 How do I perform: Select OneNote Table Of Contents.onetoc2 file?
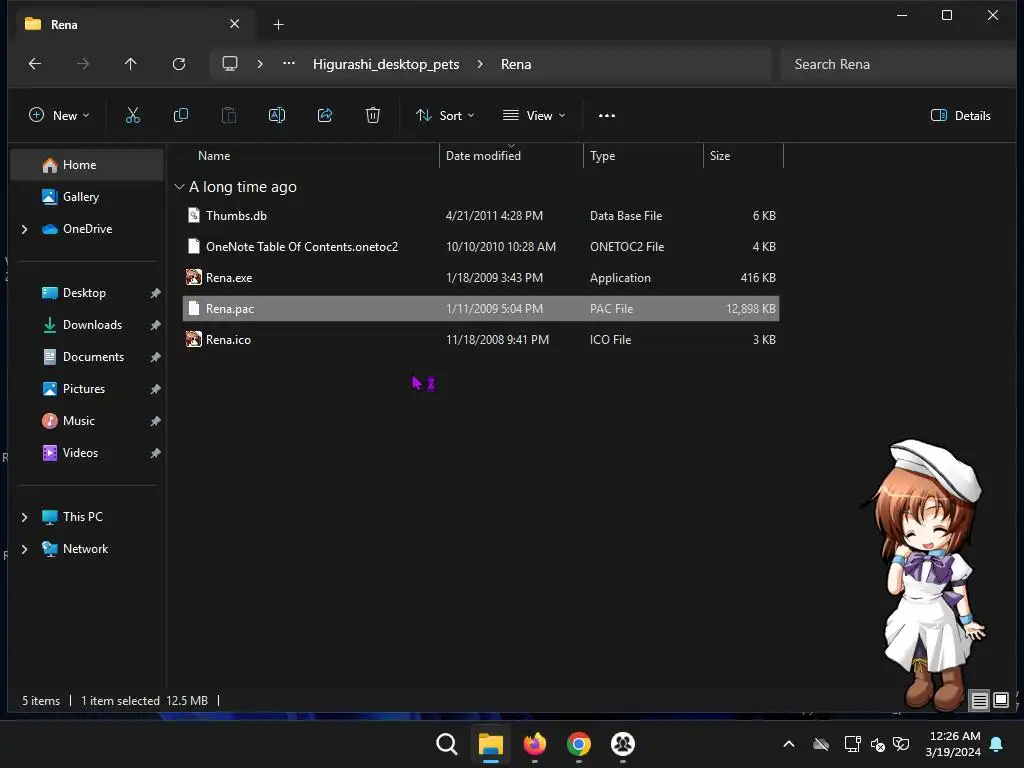pyautogui.click(x=481, y=247)
